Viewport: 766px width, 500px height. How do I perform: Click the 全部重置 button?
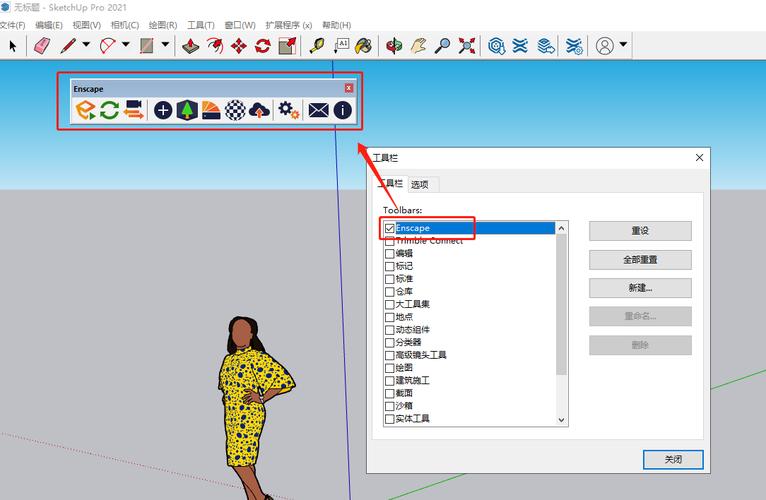(x=640, y=260)
